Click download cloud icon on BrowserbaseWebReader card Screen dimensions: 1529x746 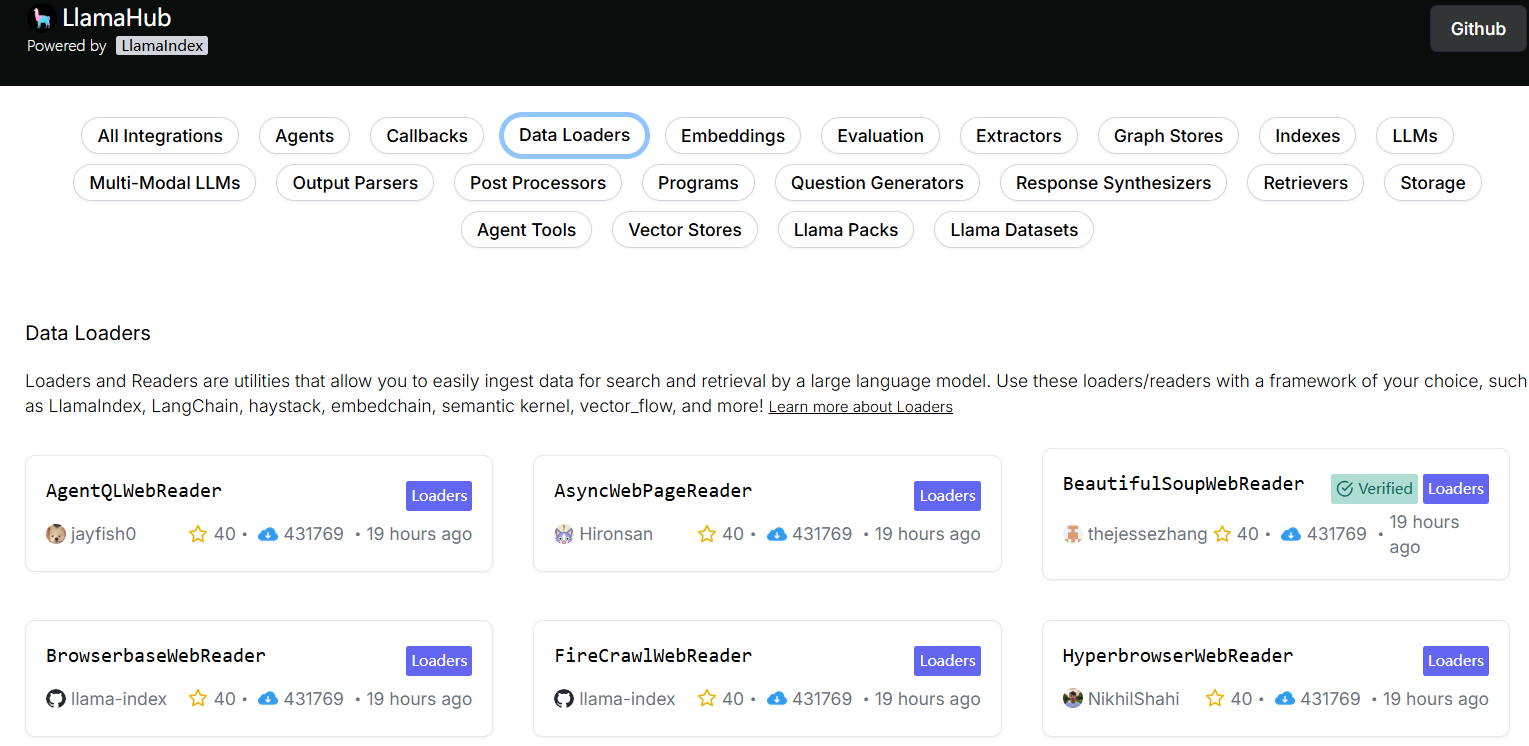pos(268,699)
